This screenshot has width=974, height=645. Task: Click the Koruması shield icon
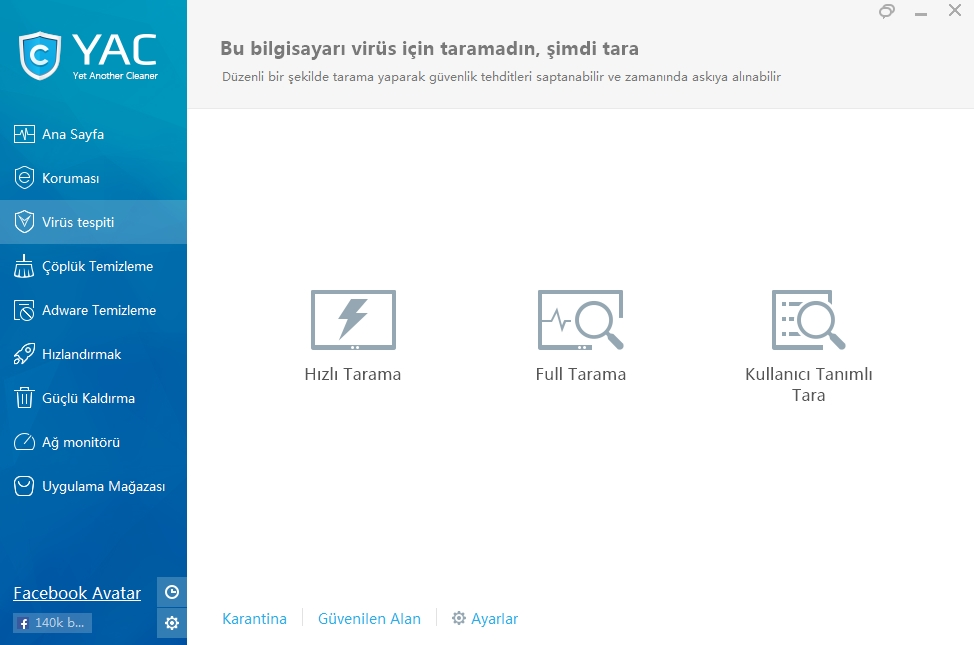(x=24, y=178)
